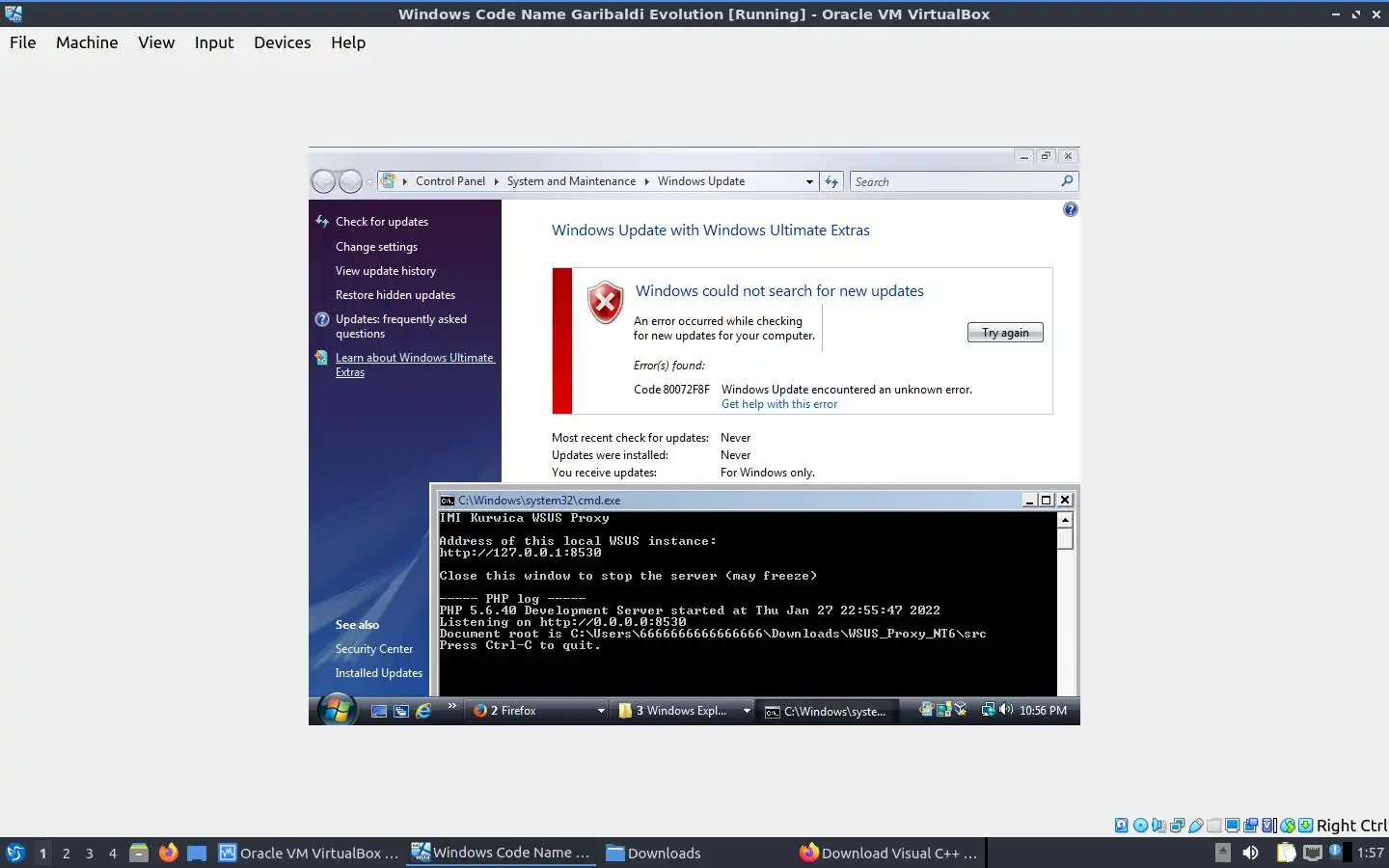The height and width of the screenshot is (868, 1389).
Task: Click VirtualBox network adapters status icon
Action: (1177, 826)
